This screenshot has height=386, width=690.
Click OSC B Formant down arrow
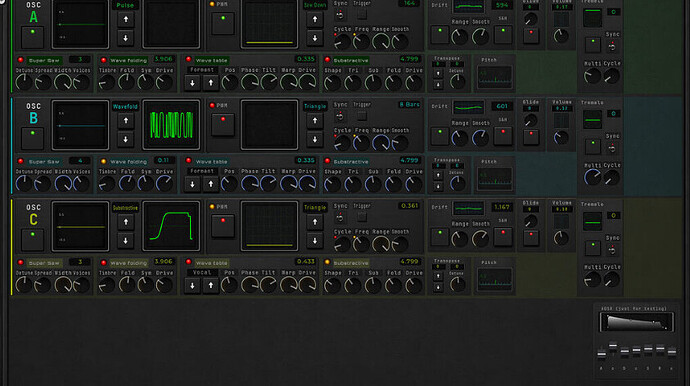pos(192,184)
